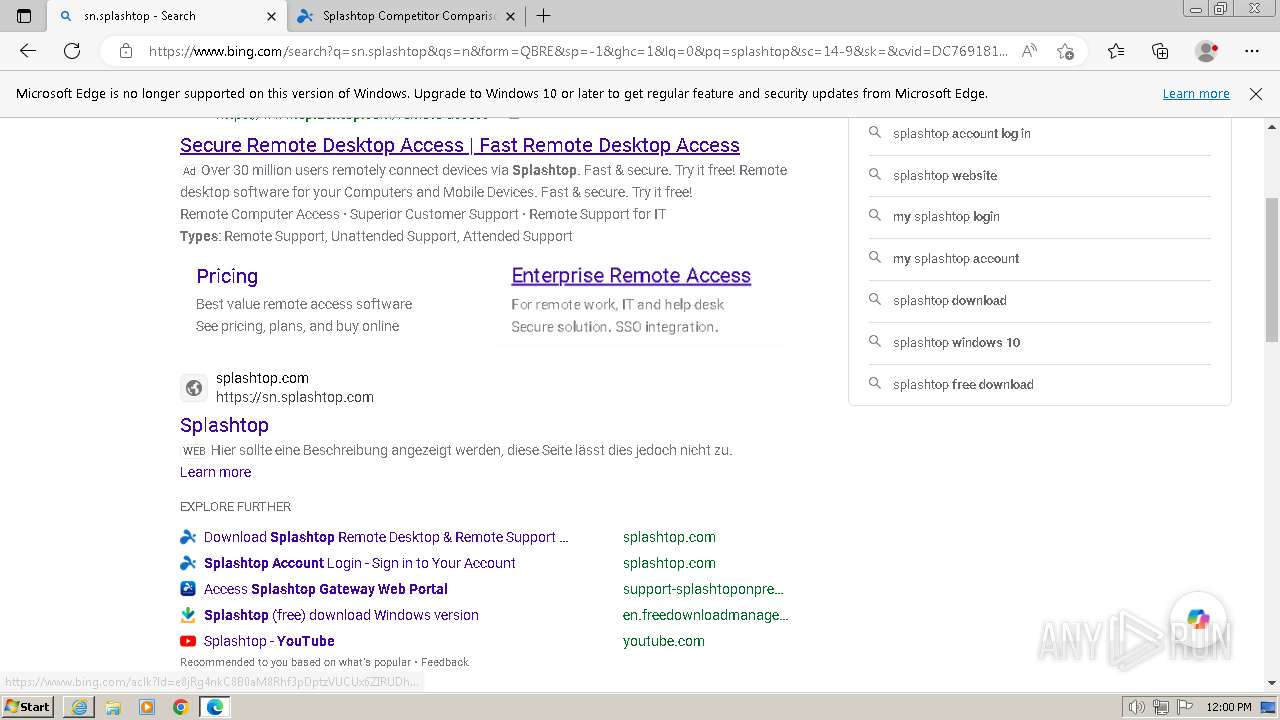Open volume control in system tray
This screenshot has width=1280, height=720.
1137,707
